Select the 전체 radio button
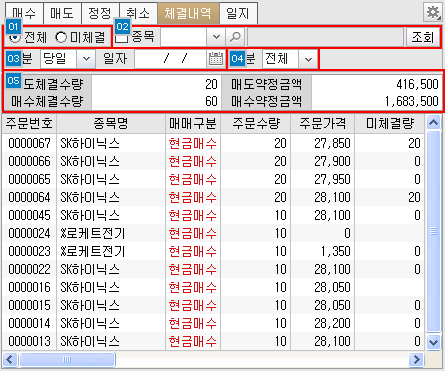Image resolution: width=445 pixels, height=371 pixels. tap(14, 37)
